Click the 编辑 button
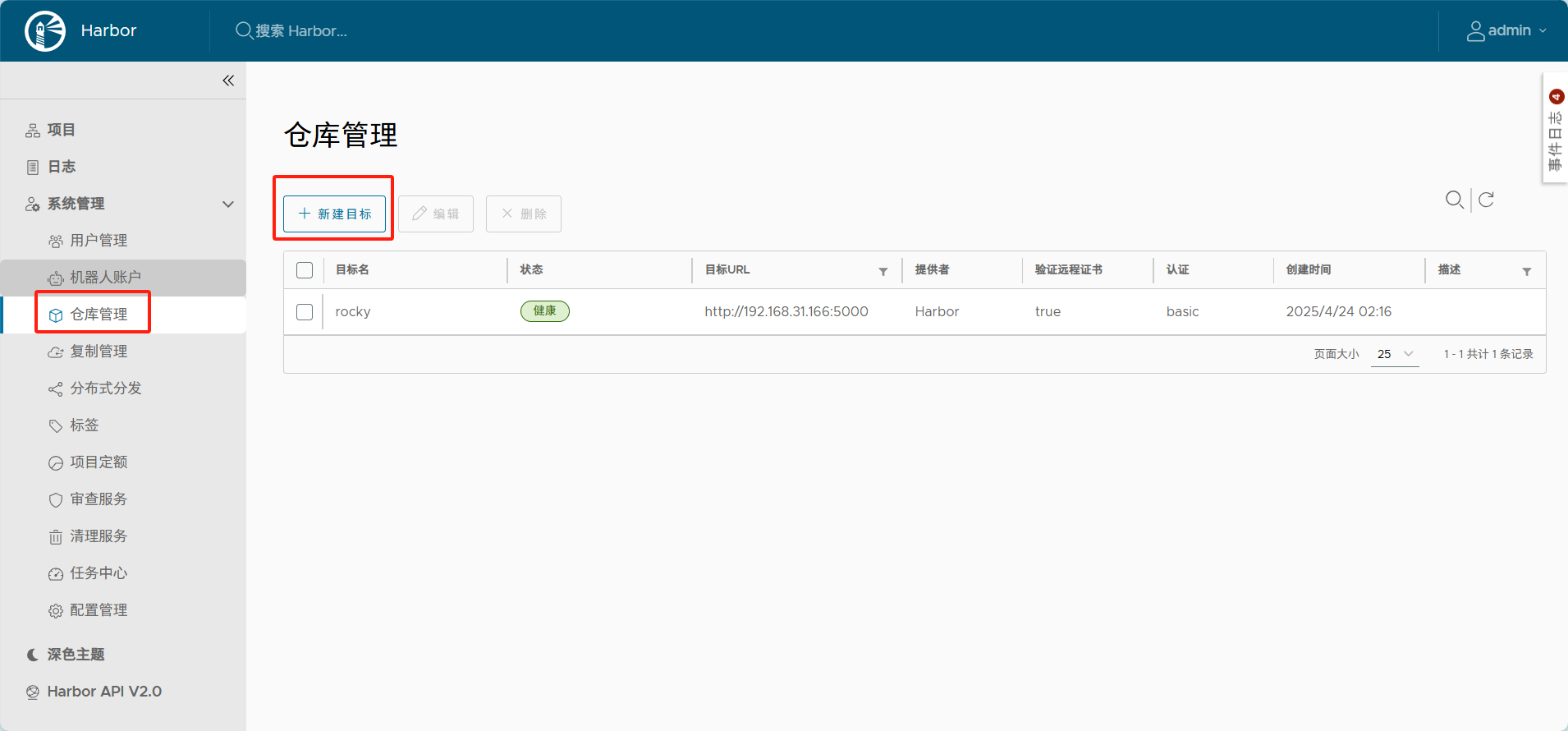 436,214
